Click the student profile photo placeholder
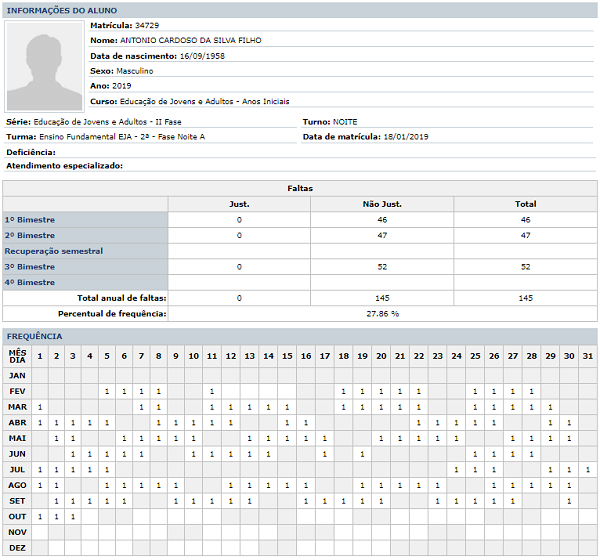This screenshot has width=600, height=560. pos(44,67)
